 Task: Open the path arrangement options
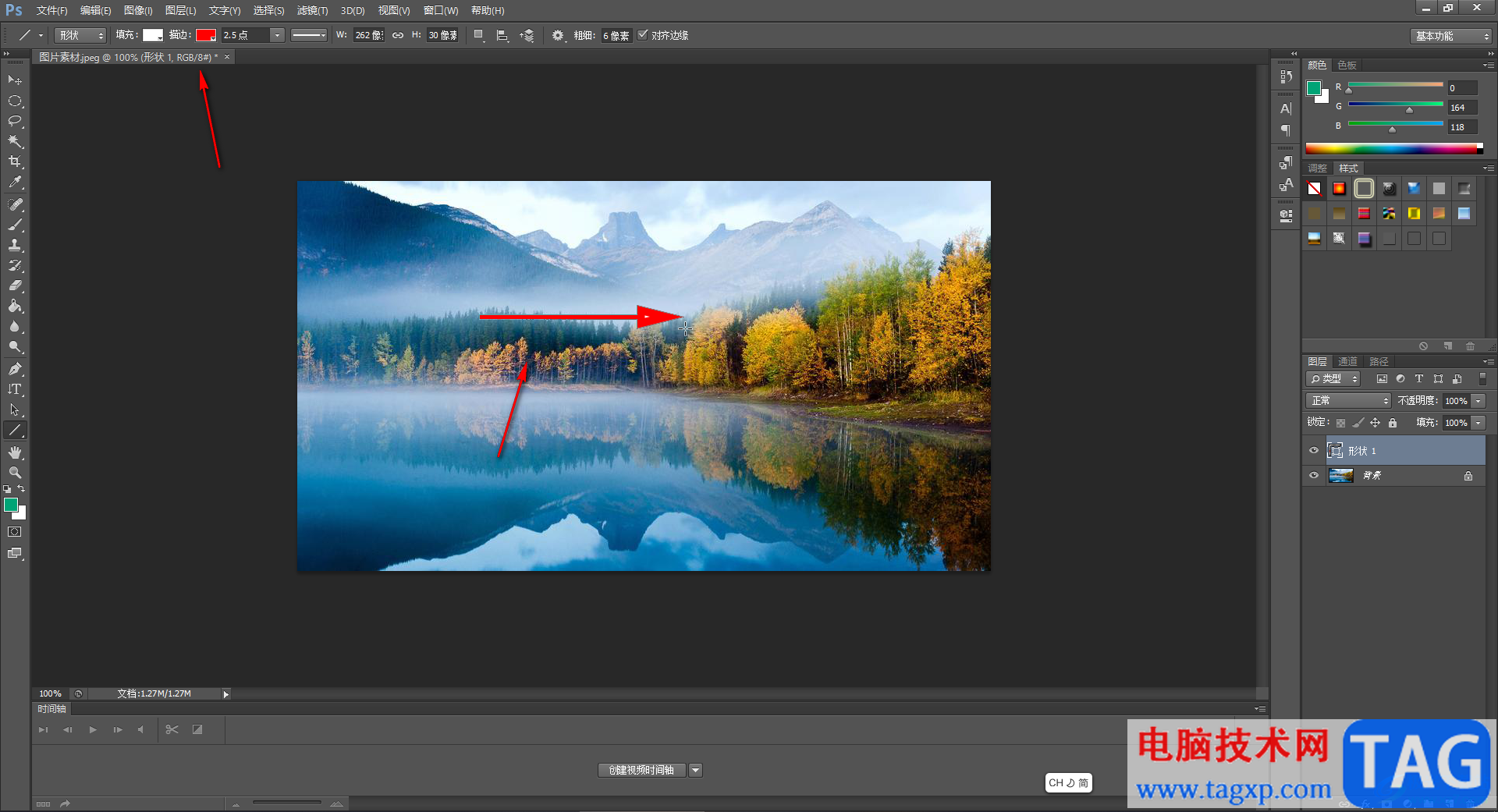pos(527,35)
